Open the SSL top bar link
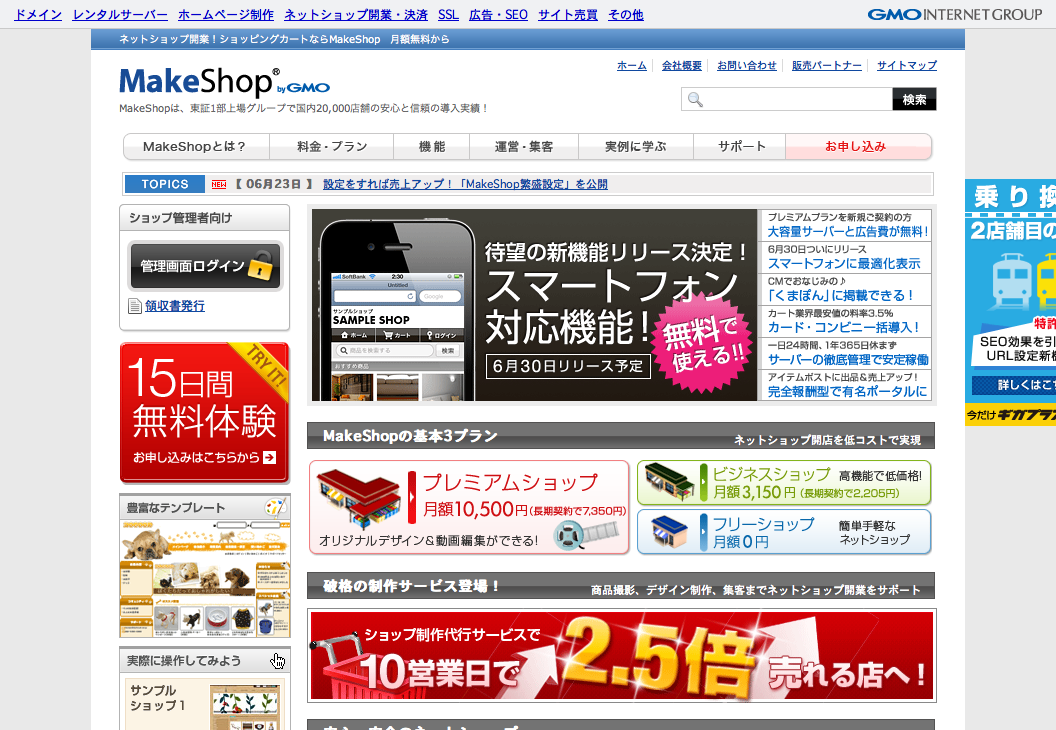Viewport: 1056px width, 730px height. coord(448,15)
